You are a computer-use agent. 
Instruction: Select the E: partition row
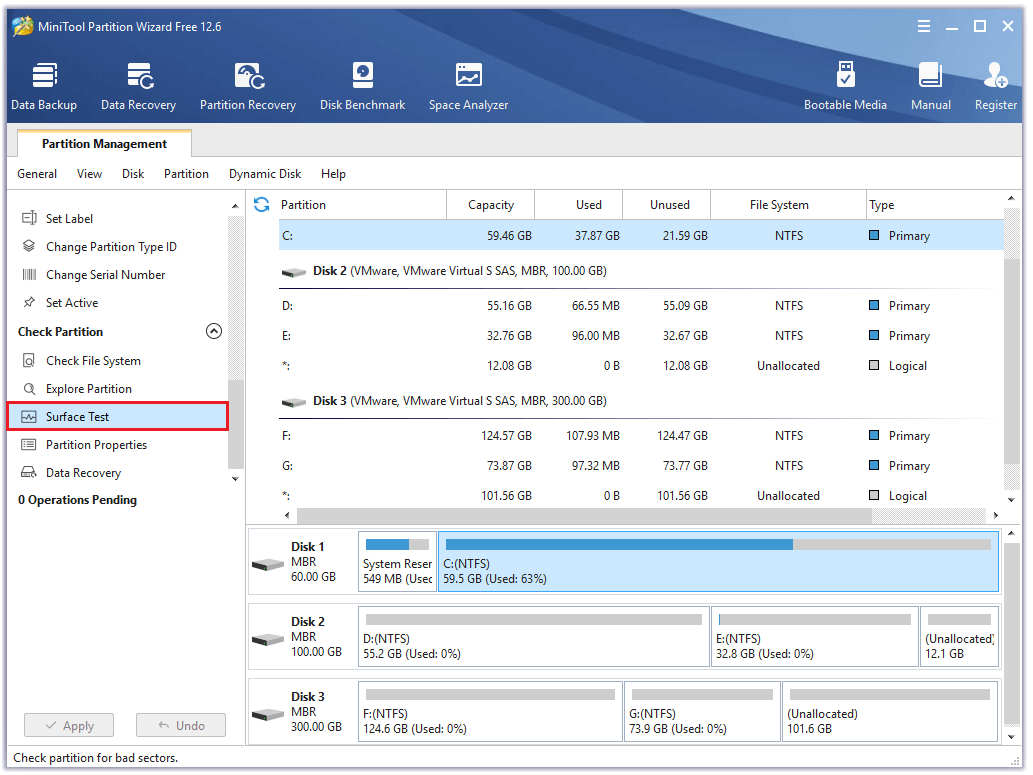click(640, 335)
